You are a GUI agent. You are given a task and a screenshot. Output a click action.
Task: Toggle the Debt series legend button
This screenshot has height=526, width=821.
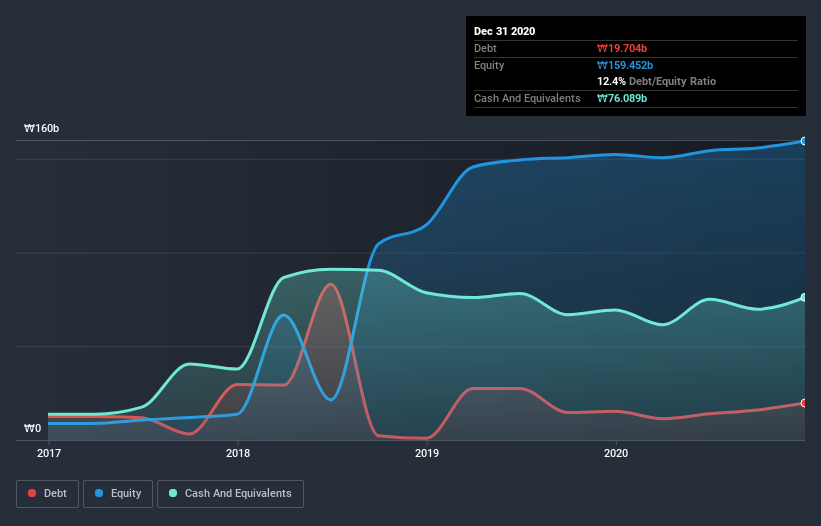tap(47, 494)
